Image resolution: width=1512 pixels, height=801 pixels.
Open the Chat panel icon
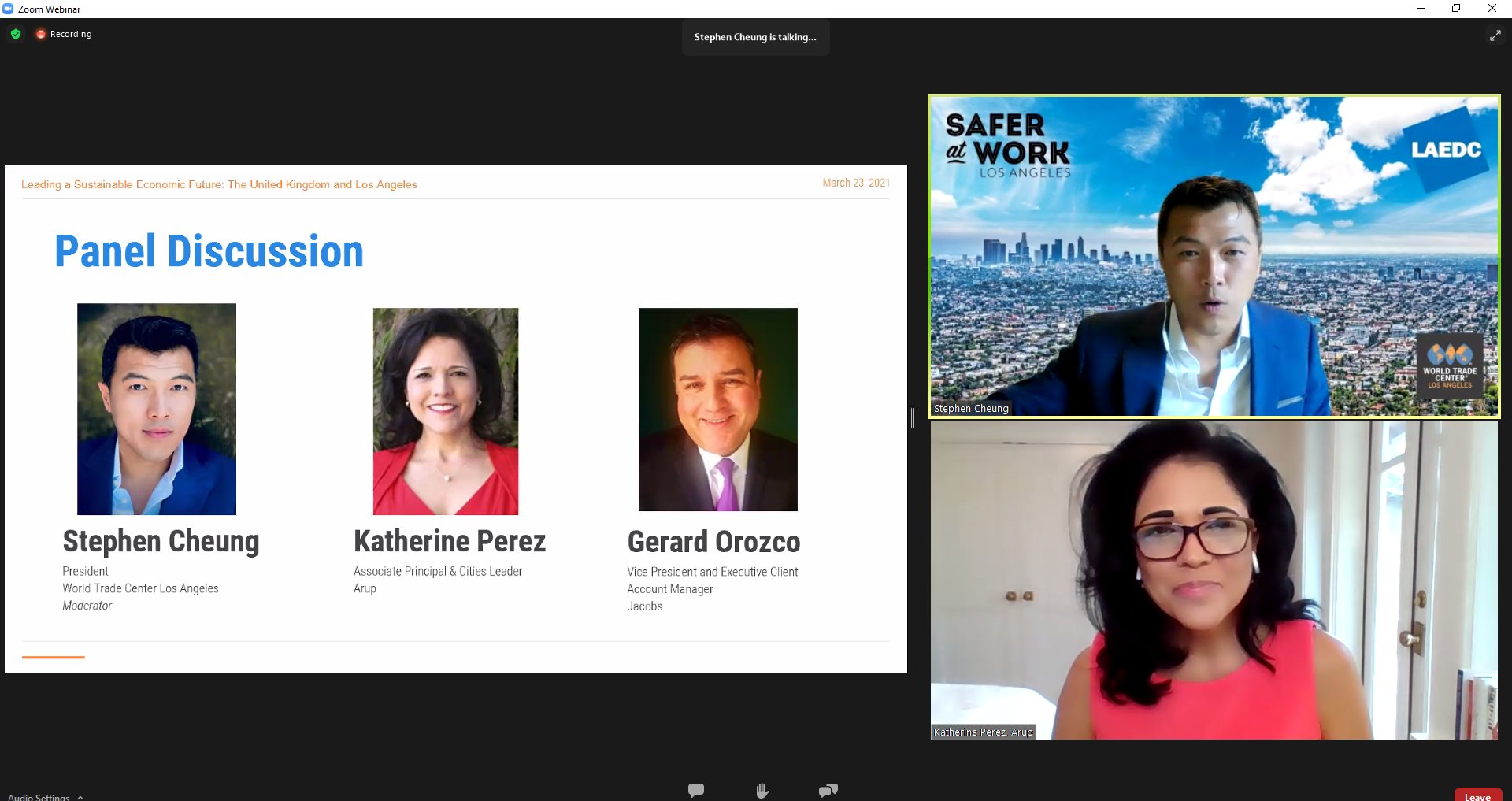pyautogui.click(x=696, y=790)
